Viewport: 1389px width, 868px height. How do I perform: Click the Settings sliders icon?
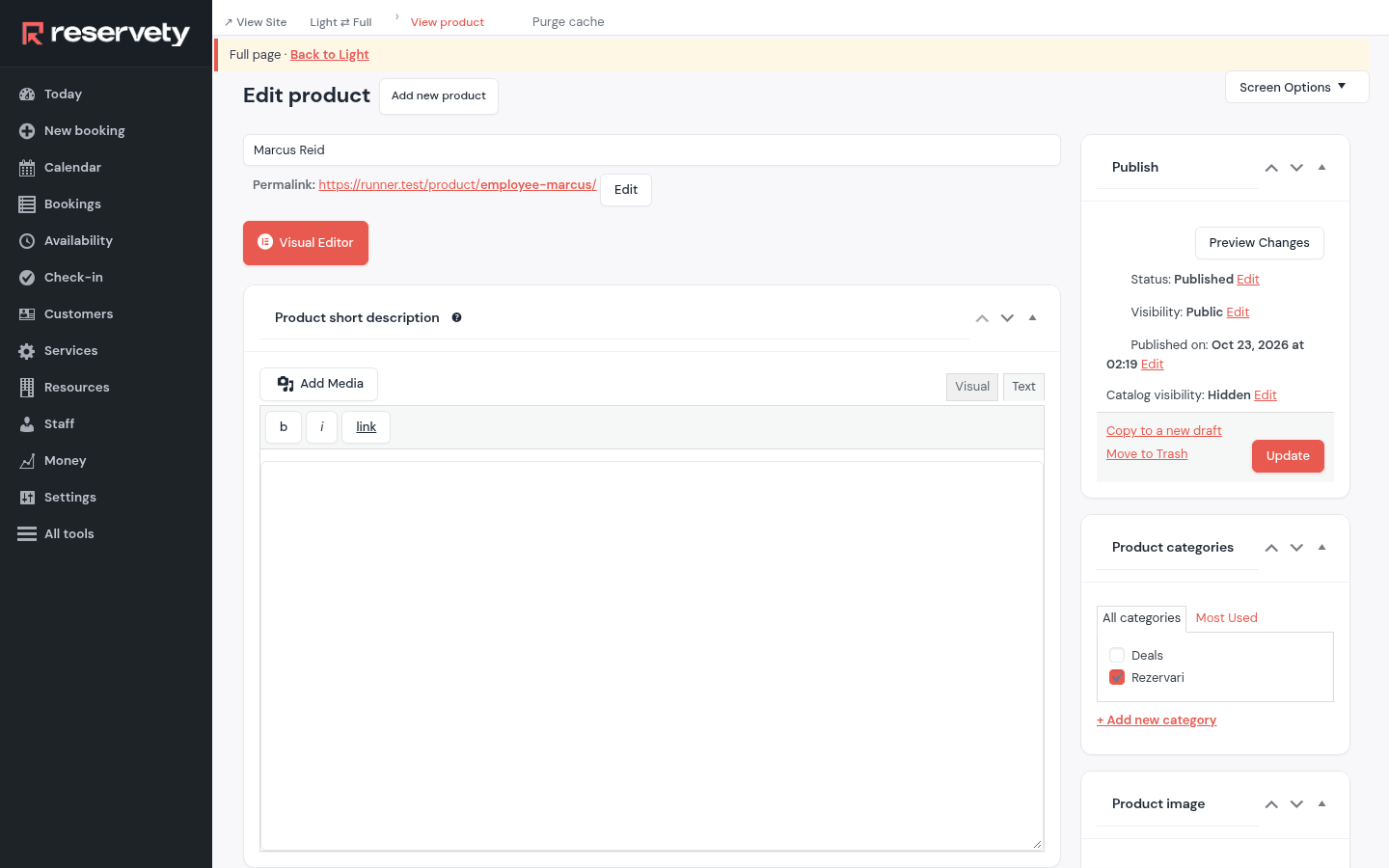coord(27,498)
